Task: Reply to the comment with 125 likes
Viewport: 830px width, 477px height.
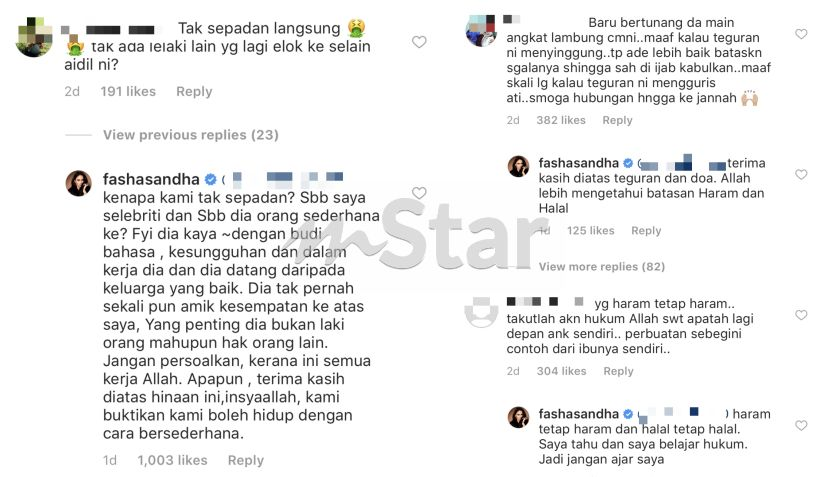Action: click(646, 230)
